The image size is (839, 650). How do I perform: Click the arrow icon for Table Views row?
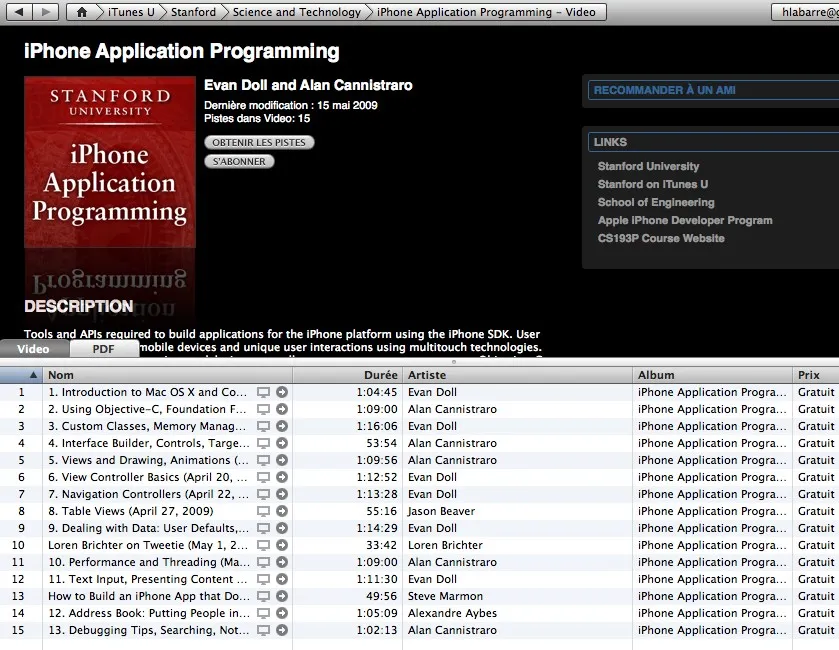point(282,511)
